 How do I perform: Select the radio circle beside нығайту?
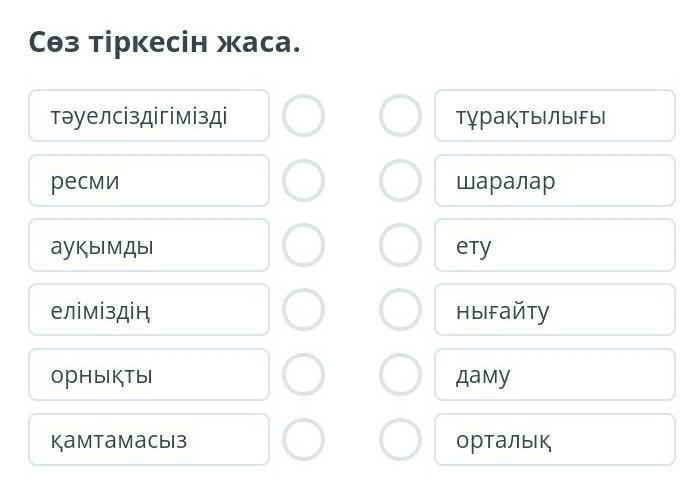[401, 310]
